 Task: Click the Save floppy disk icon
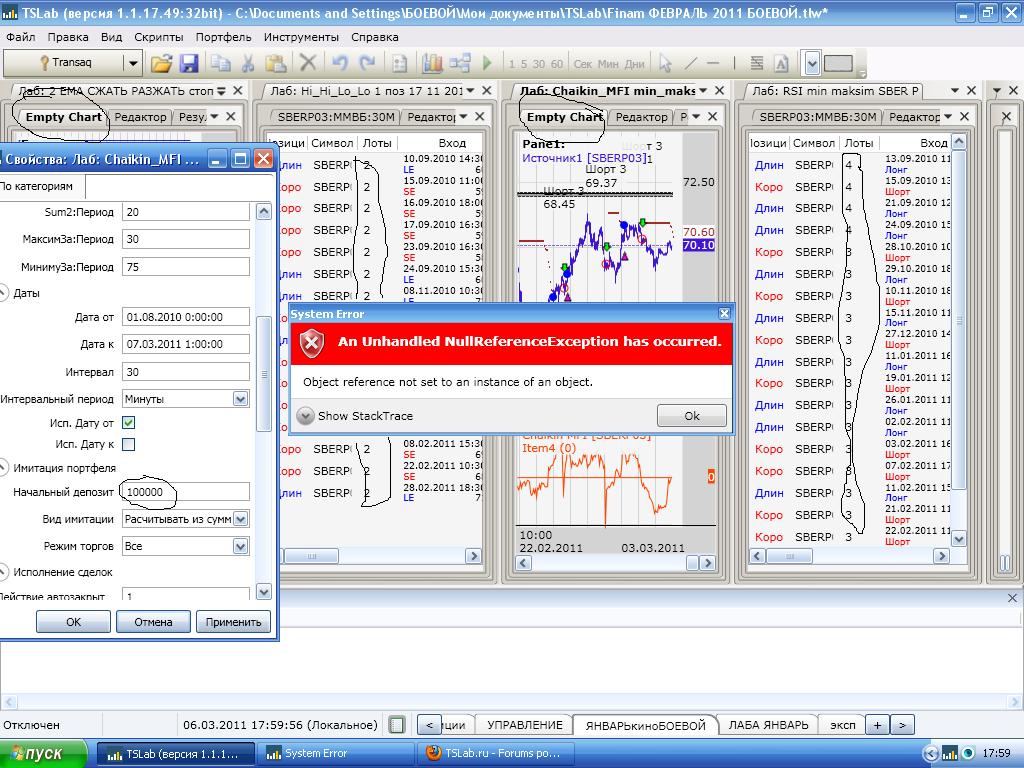(x=188, y=63)
